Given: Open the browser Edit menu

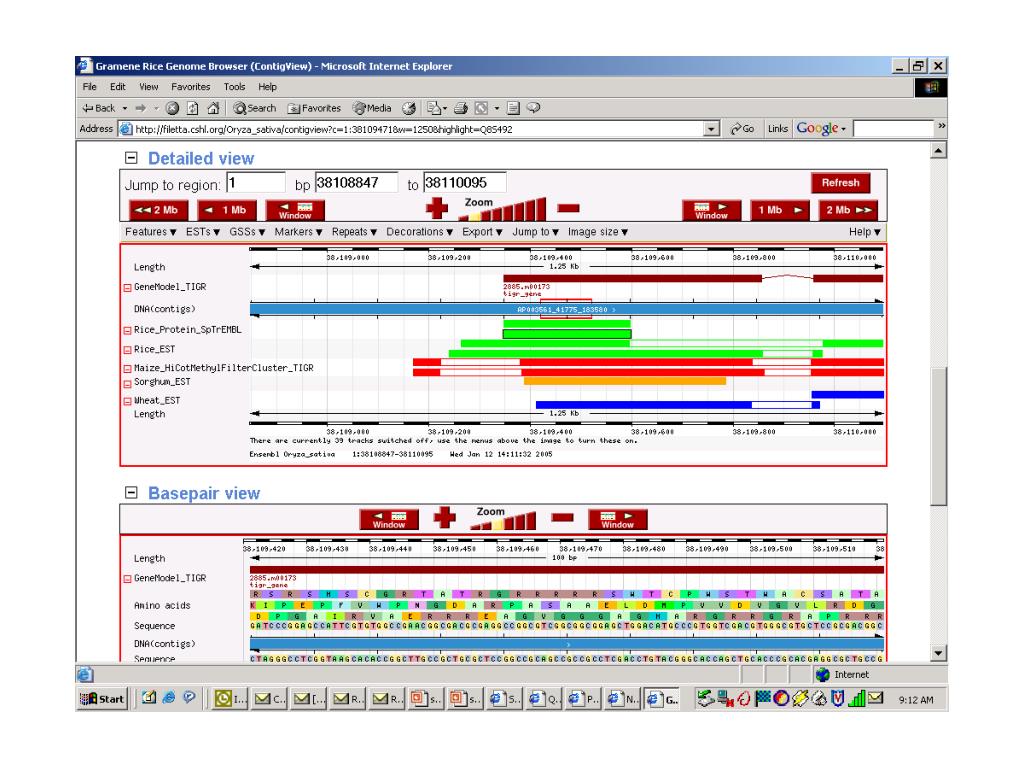Looking at the screenshot, I should click(x=118, y=87).
